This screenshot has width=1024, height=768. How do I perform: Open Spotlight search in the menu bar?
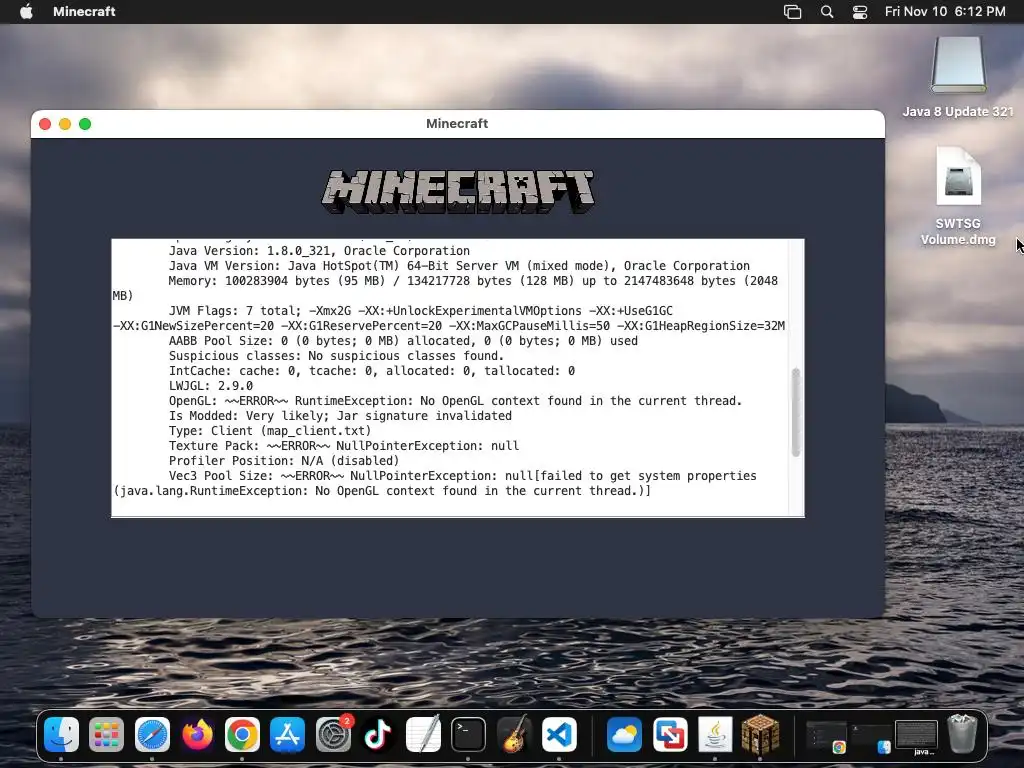(827, 11)
